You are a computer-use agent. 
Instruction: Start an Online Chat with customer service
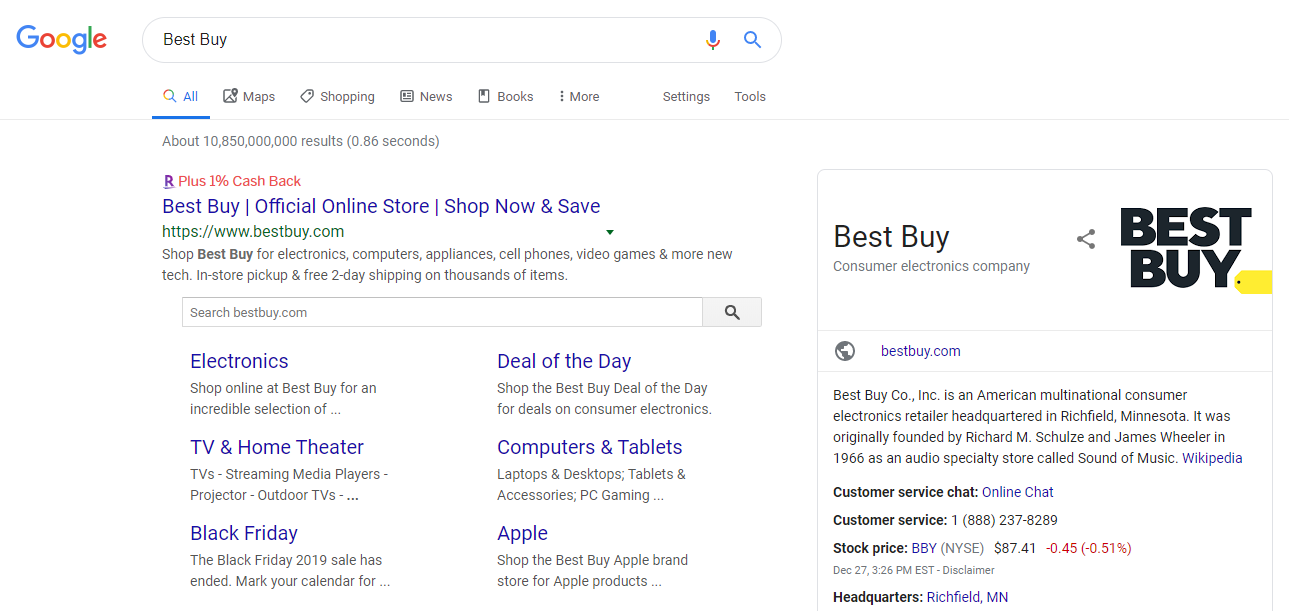[1017, 492]
